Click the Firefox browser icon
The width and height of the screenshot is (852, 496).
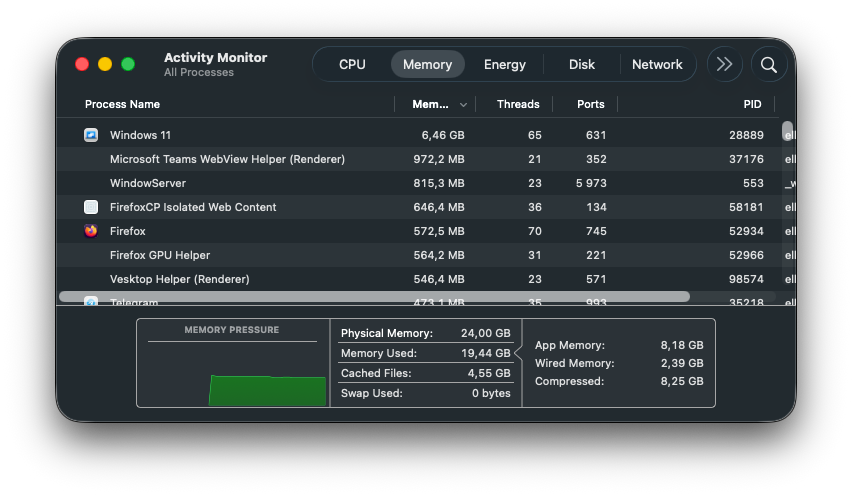coord(91,231)
